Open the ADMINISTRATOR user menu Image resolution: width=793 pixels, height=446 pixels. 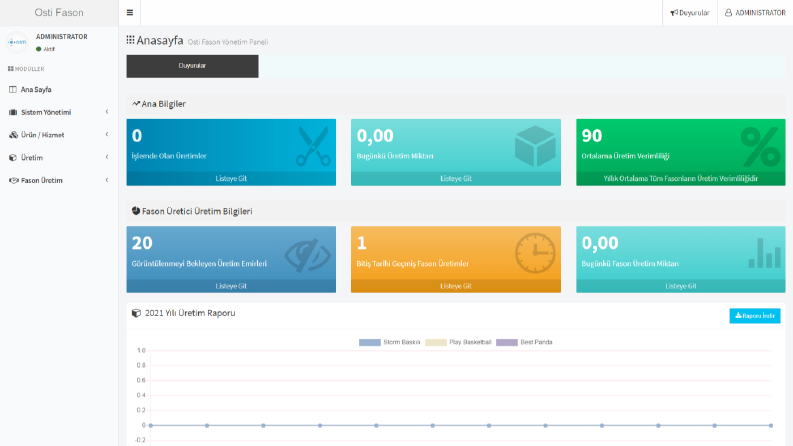755,13
